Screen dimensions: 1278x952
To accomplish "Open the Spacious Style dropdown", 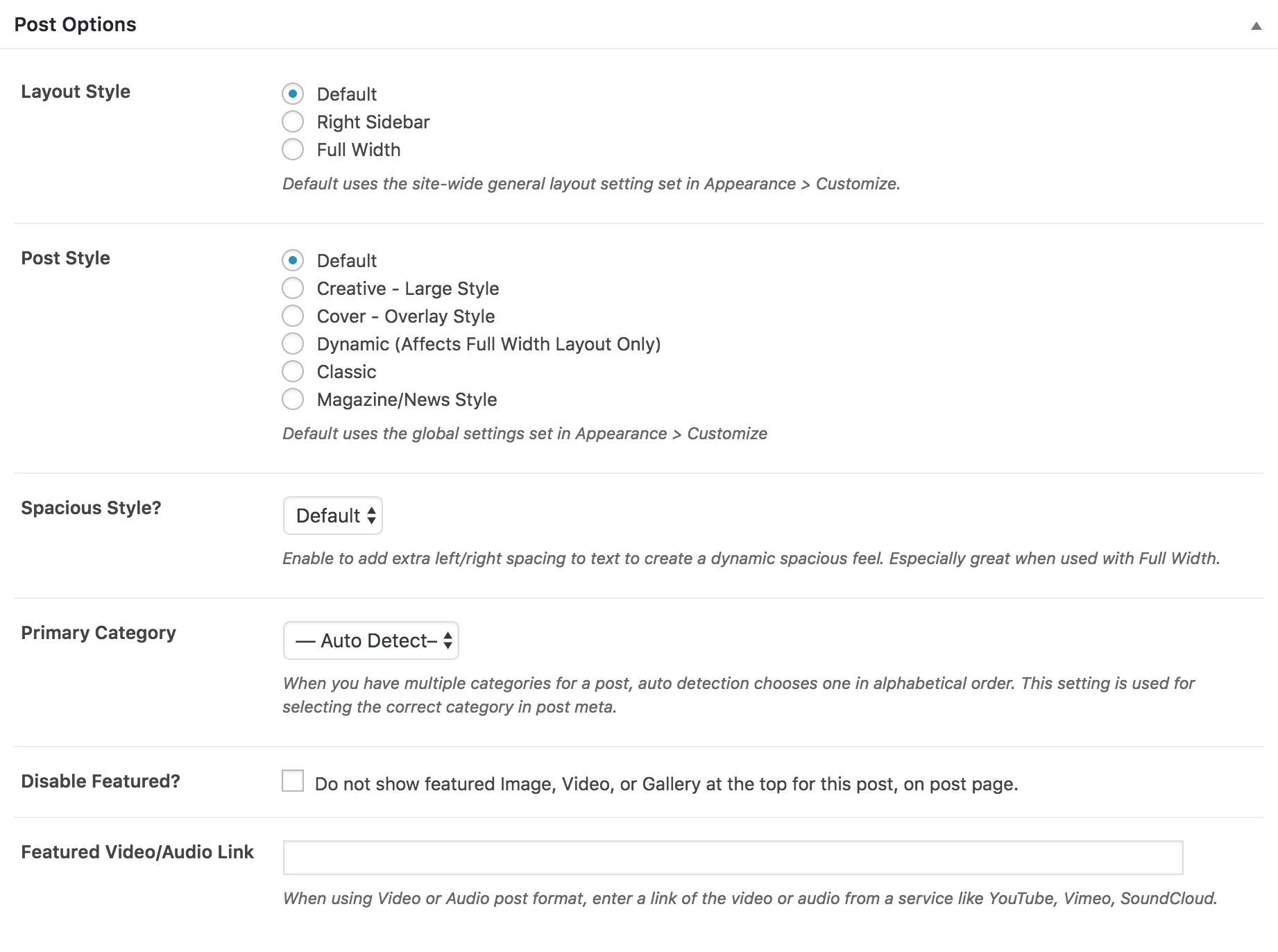I will pyautogui.click(x=333, y=516).
